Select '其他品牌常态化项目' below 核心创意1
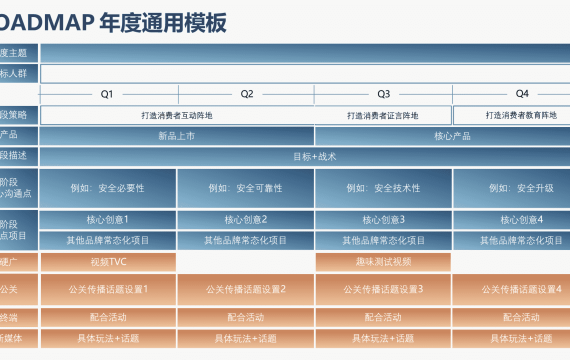The image size is (570, 360). coord(108,240)
